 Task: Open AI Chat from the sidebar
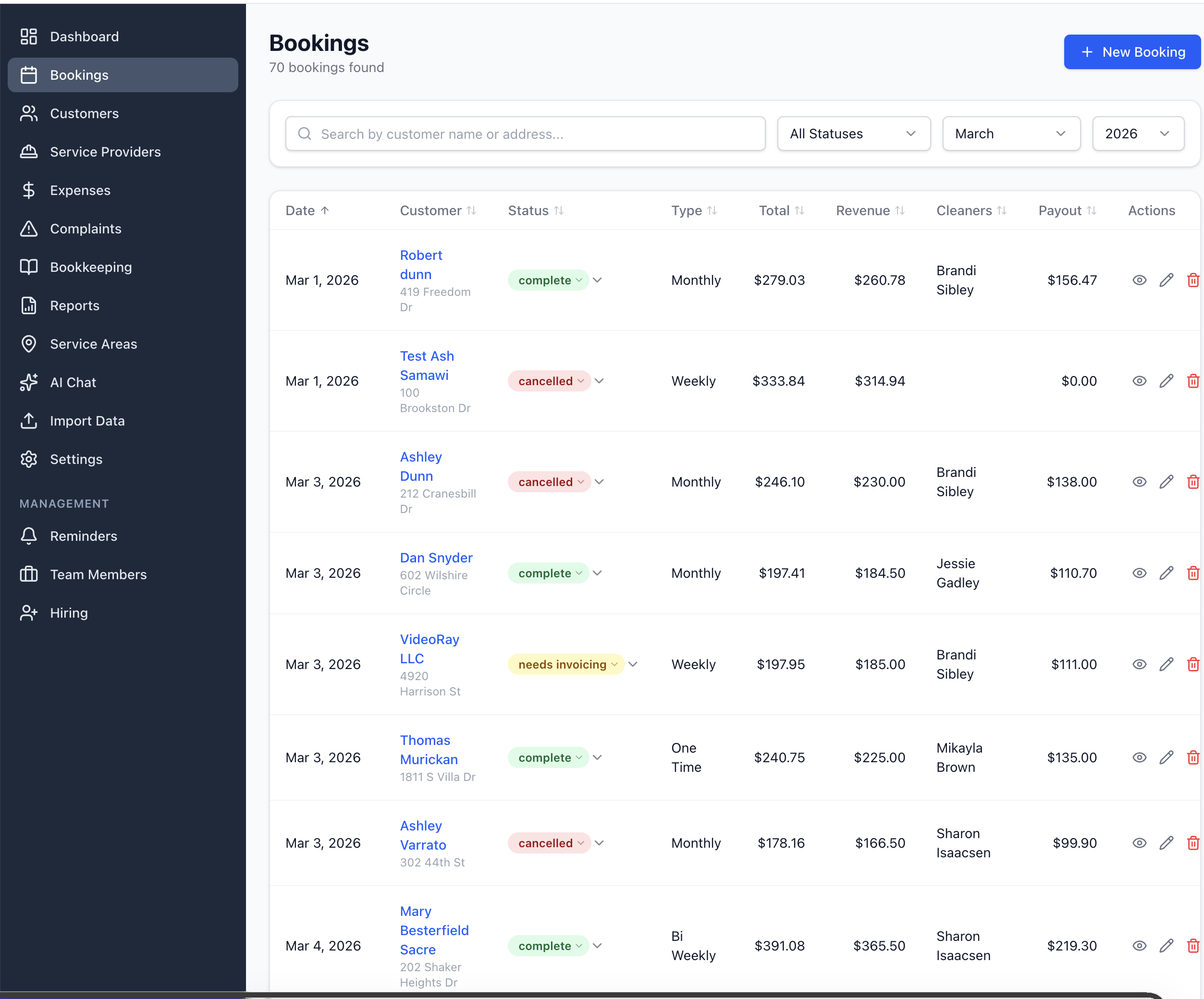73,382
